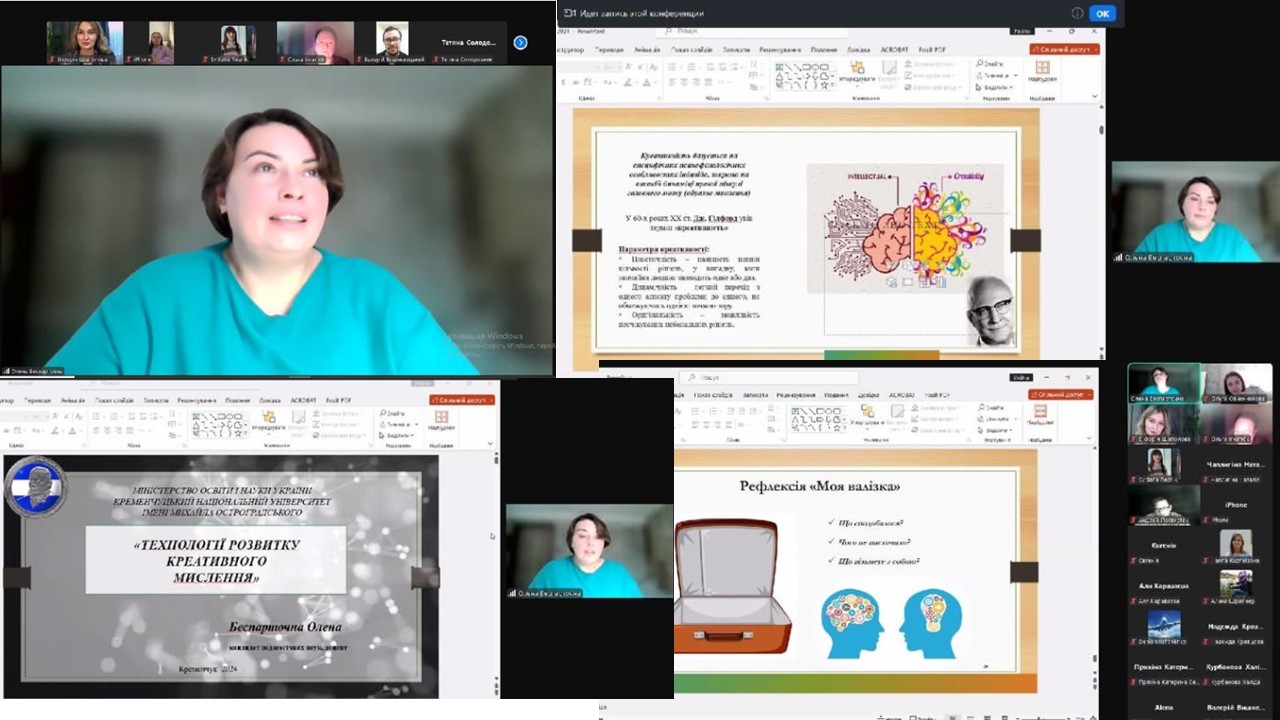The width and height of the screenshot is (1280, 720).
Task: Open Показ слайдів tab in the brain-slide PowerPoint window
Action: click(x=692, y=49)
